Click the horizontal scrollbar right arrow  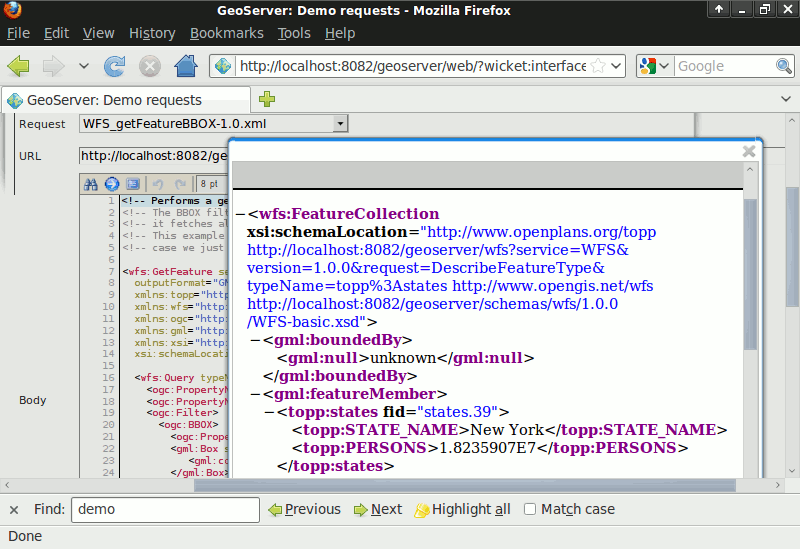pos(778,485)
